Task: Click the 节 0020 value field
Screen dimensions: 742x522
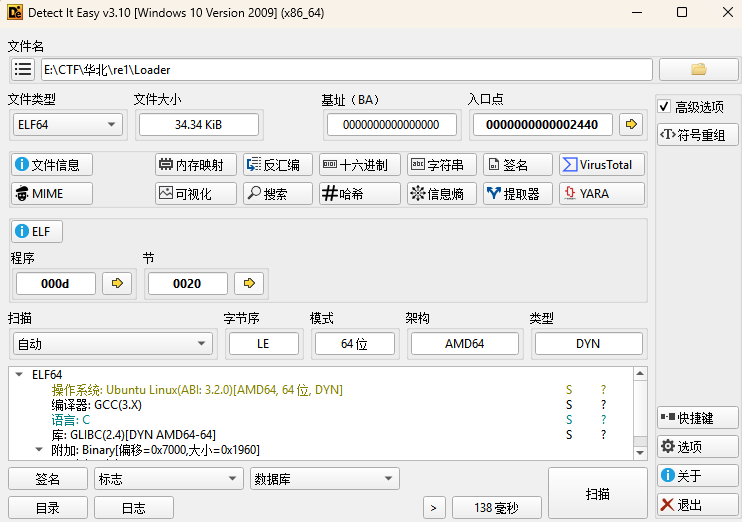Action: (x=187, y=283)
